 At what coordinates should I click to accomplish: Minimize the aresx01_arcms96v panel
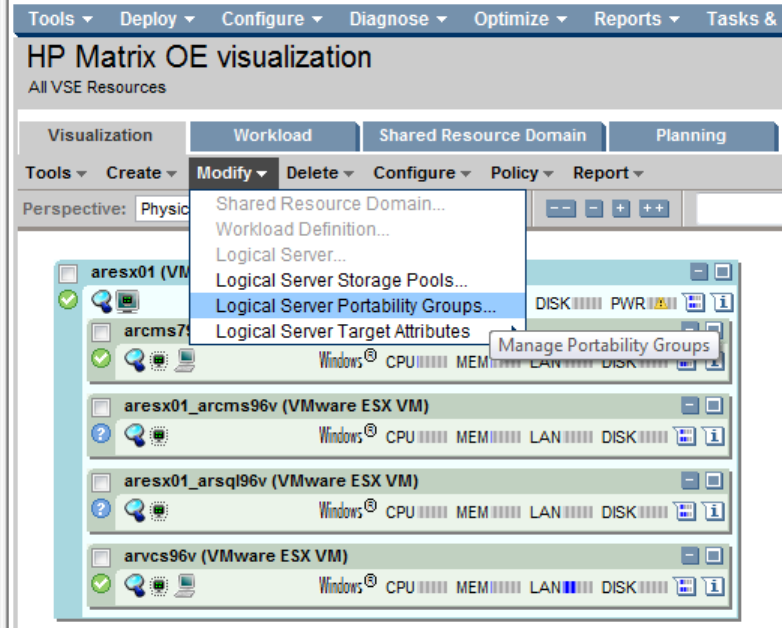[x=691, y=406]
